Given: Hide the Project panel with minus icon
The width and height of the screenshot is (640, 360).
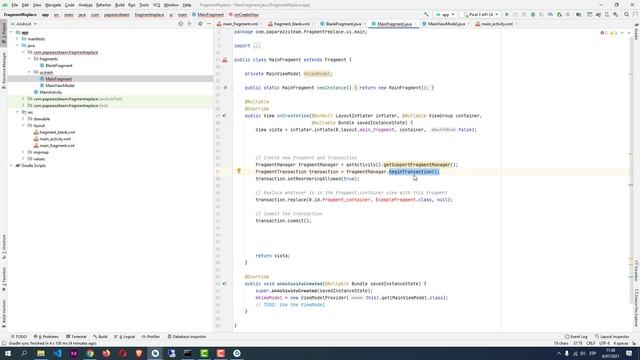Looking at the screenshot, I should pyautogui.click(x=209, y=24).
